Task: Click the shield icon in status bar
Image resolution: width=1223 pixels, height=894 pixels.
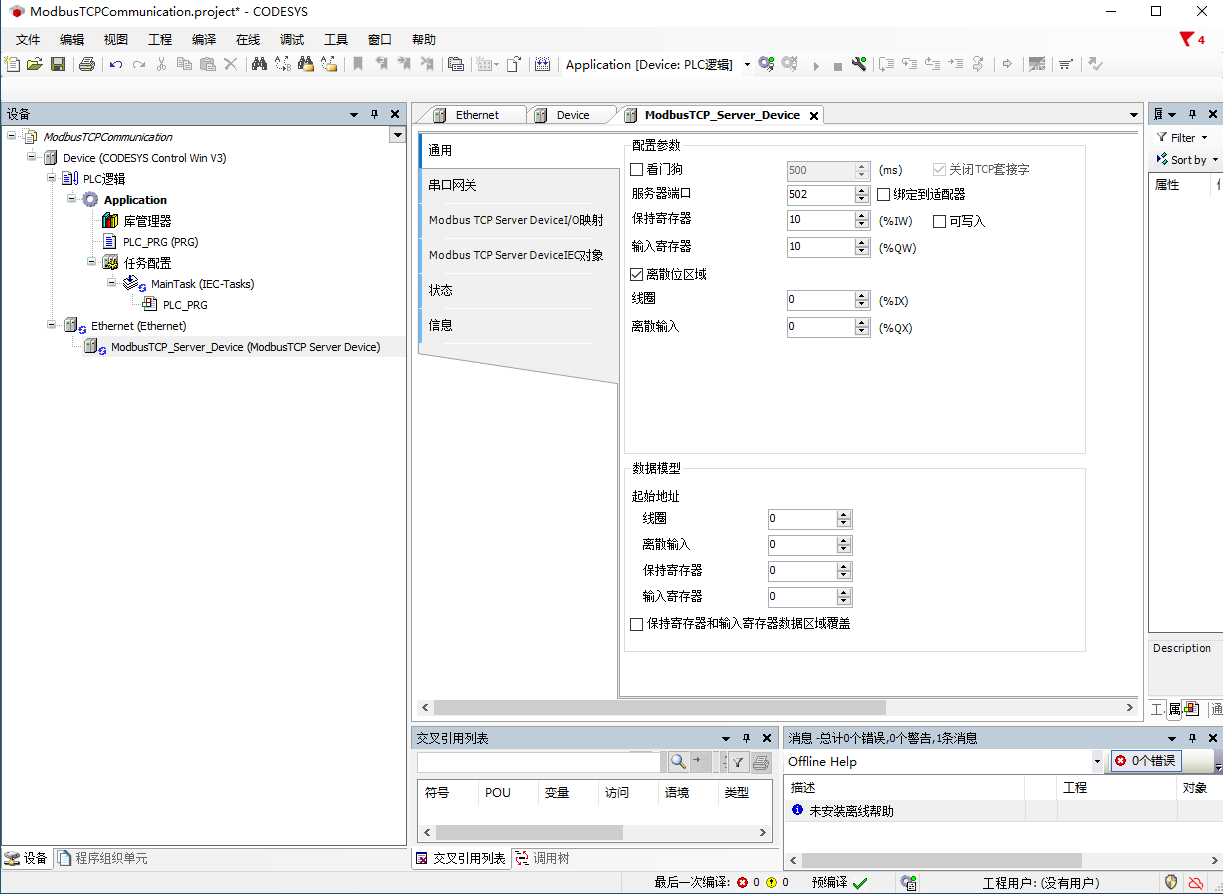Action: pyautogui.click(x=1171, y=882)
